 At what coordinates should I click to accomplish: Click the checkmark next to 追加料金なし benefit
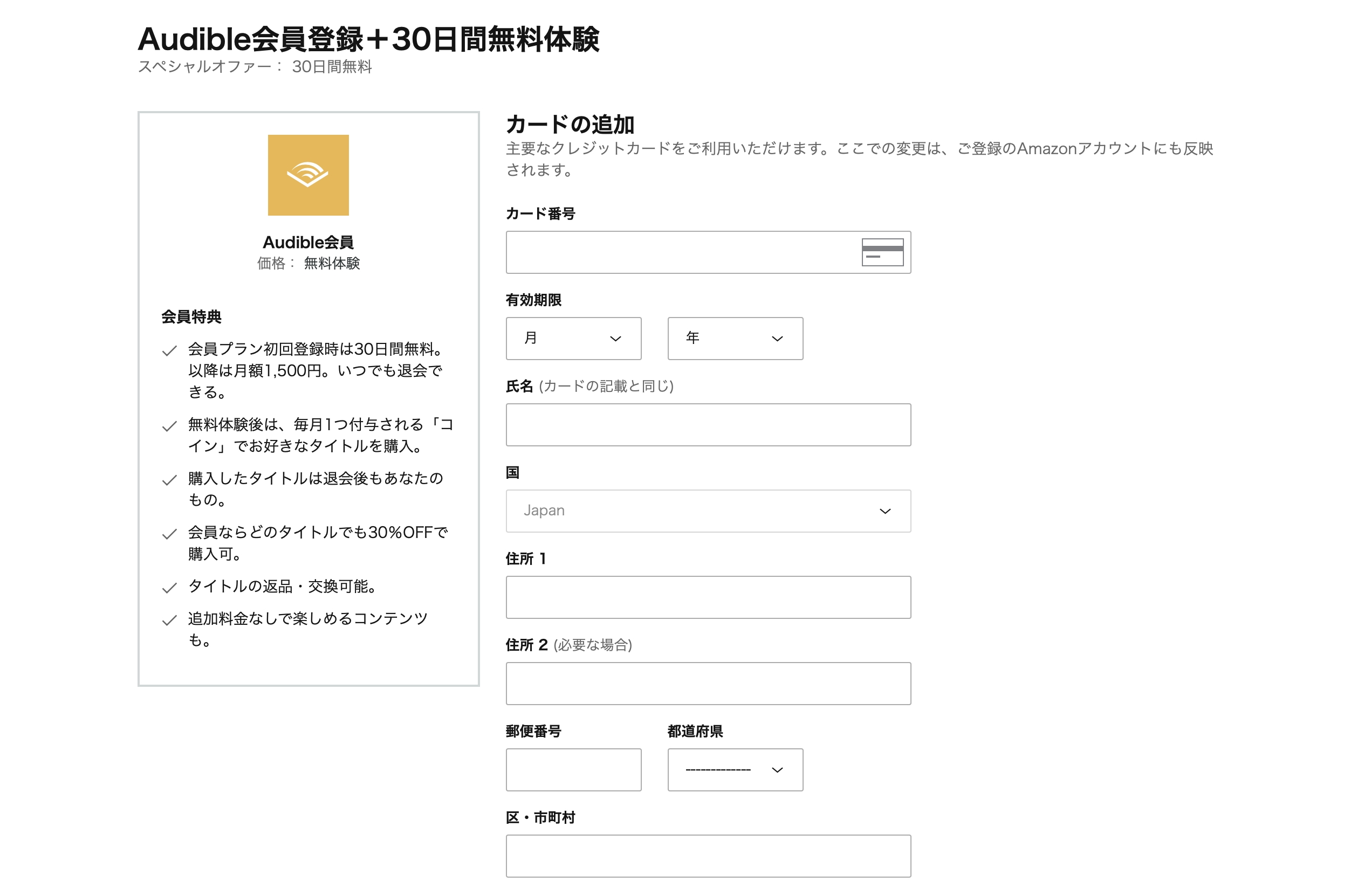(x=169, y=619)
